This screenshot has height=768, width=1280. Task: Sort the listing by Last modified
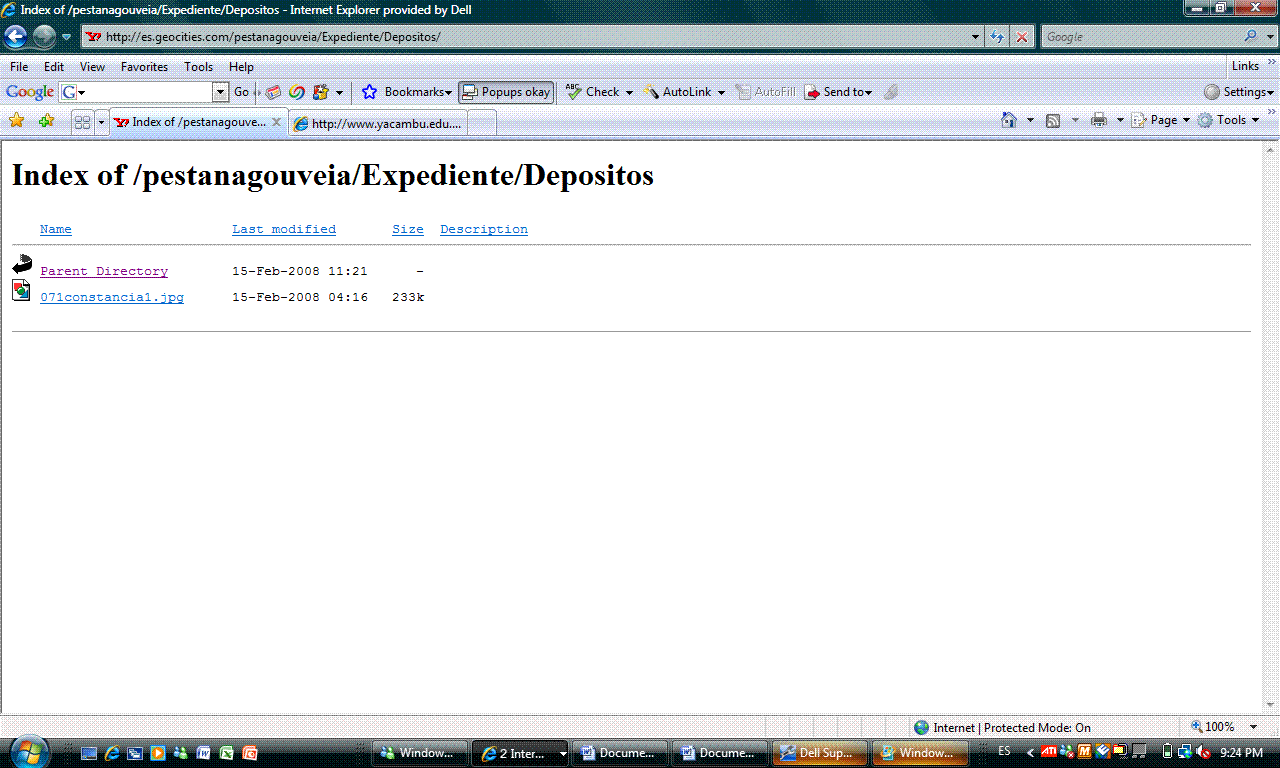click(284, 229)
